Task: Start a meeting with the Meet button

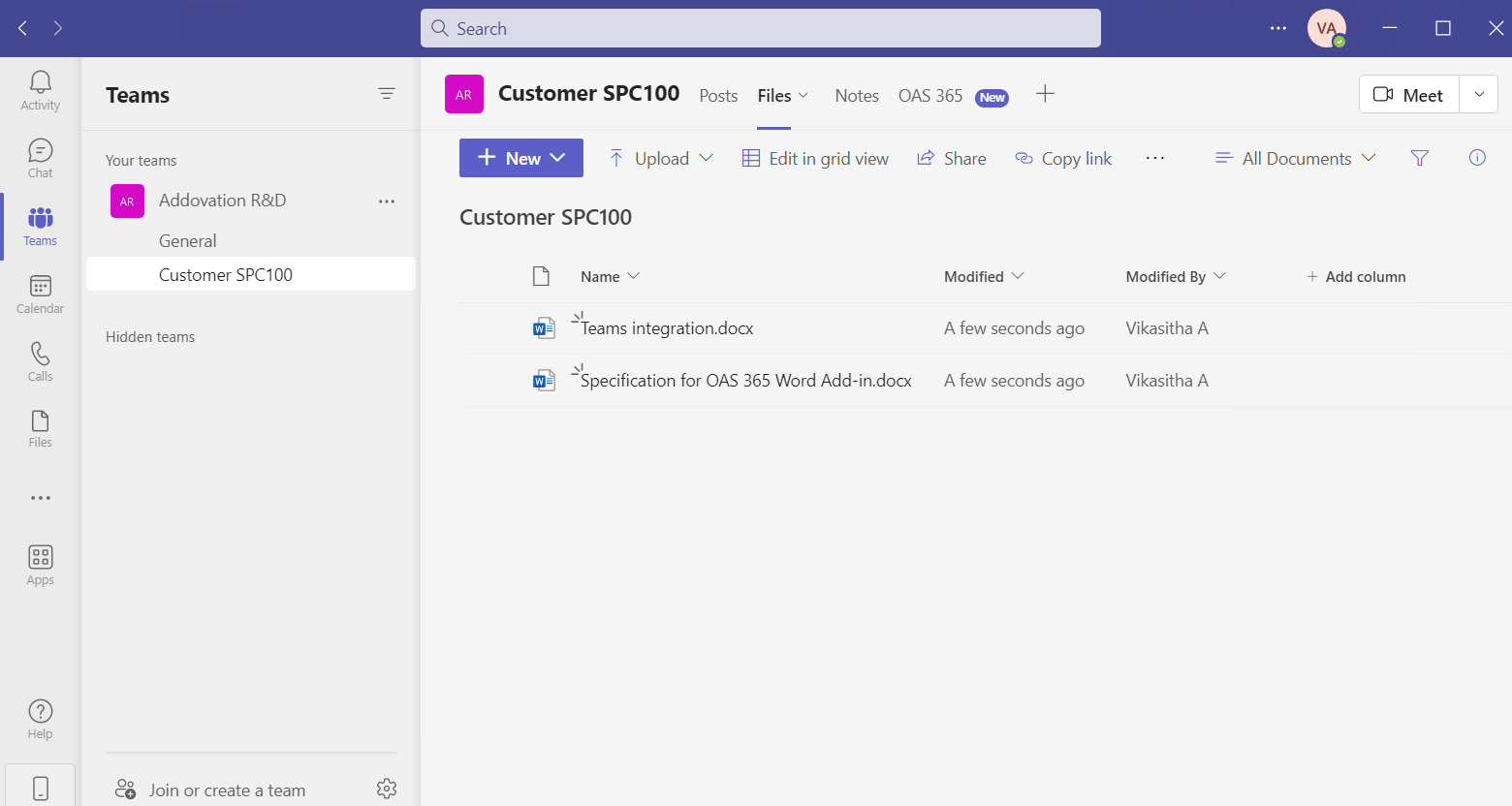Action: click(1408, 94)
